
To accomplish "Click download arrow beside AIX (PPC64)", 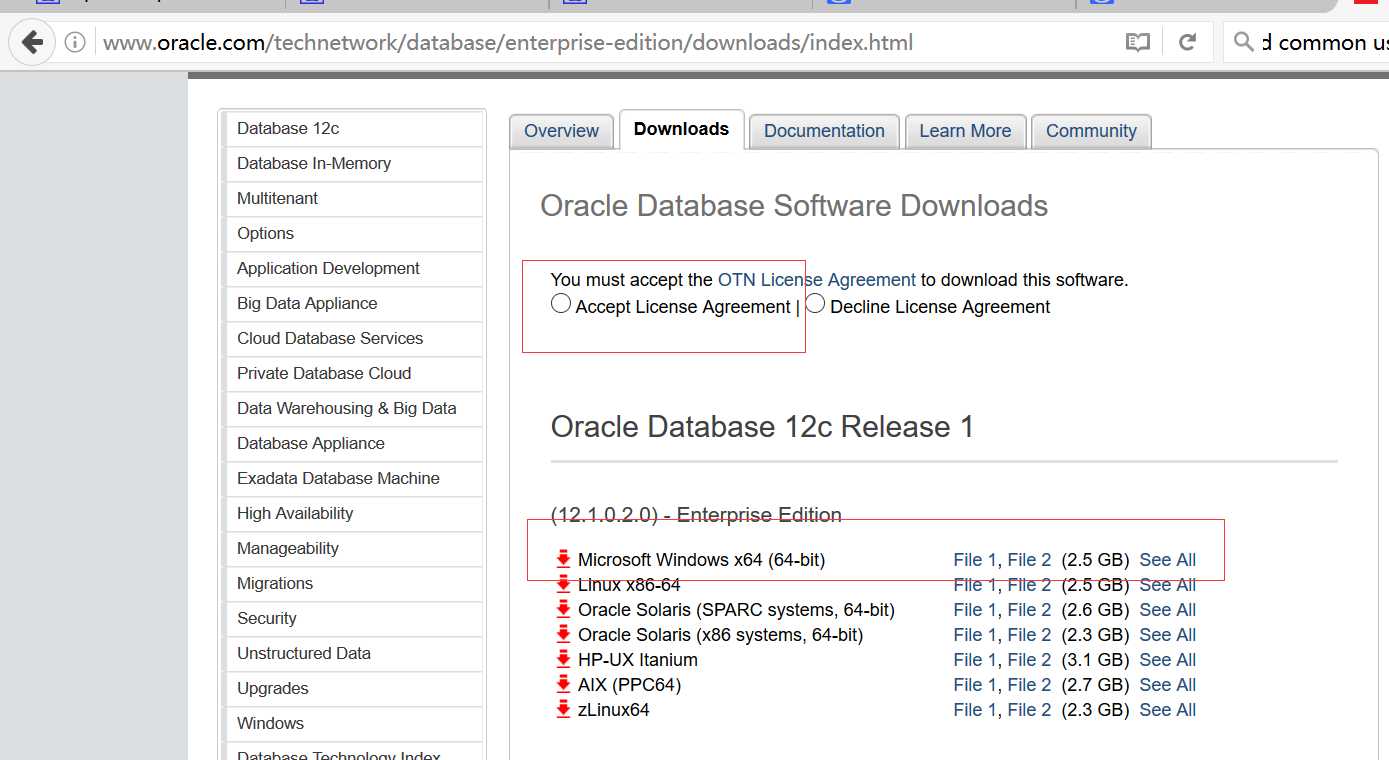I will tap(564, 685).
